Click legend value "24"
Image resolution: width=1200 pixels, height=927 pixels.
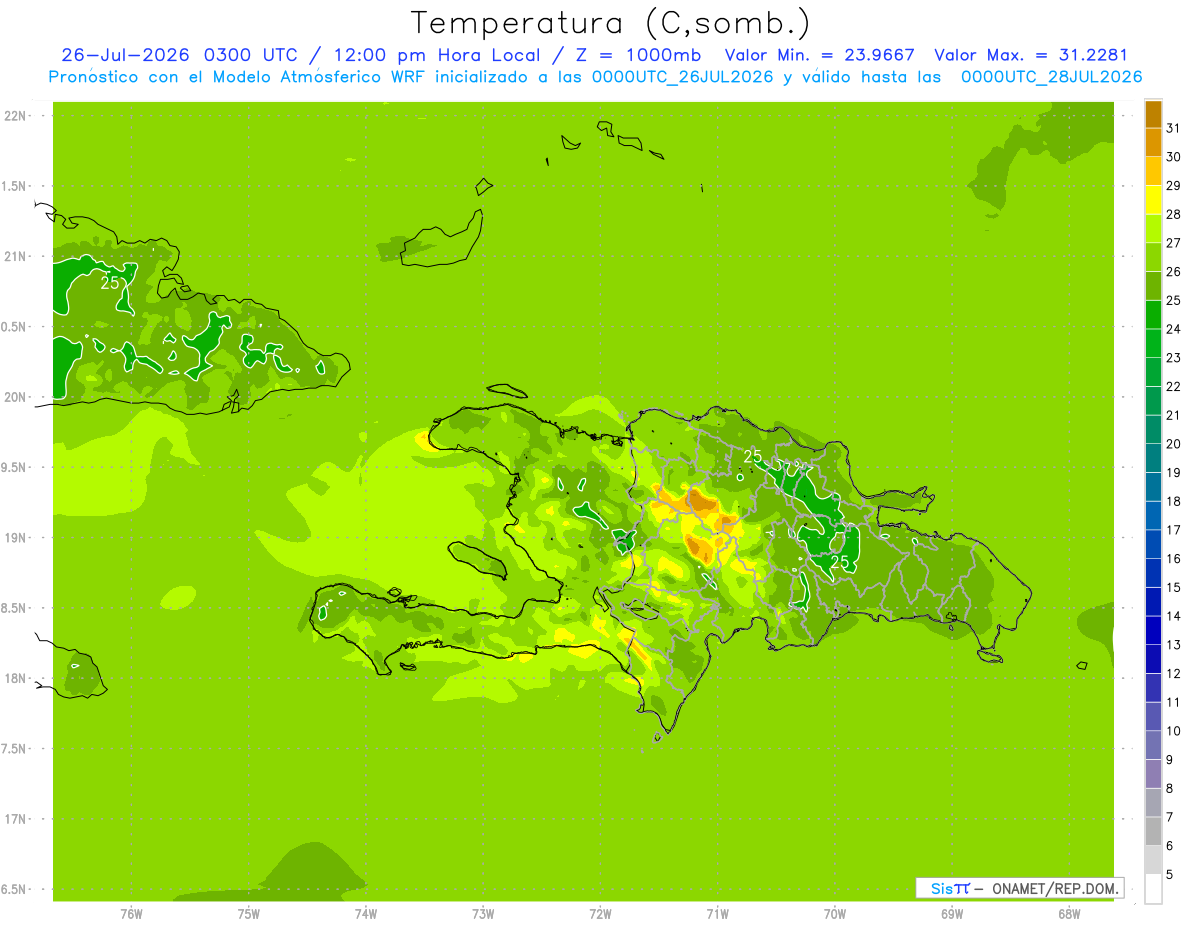tap(1173, 329)
